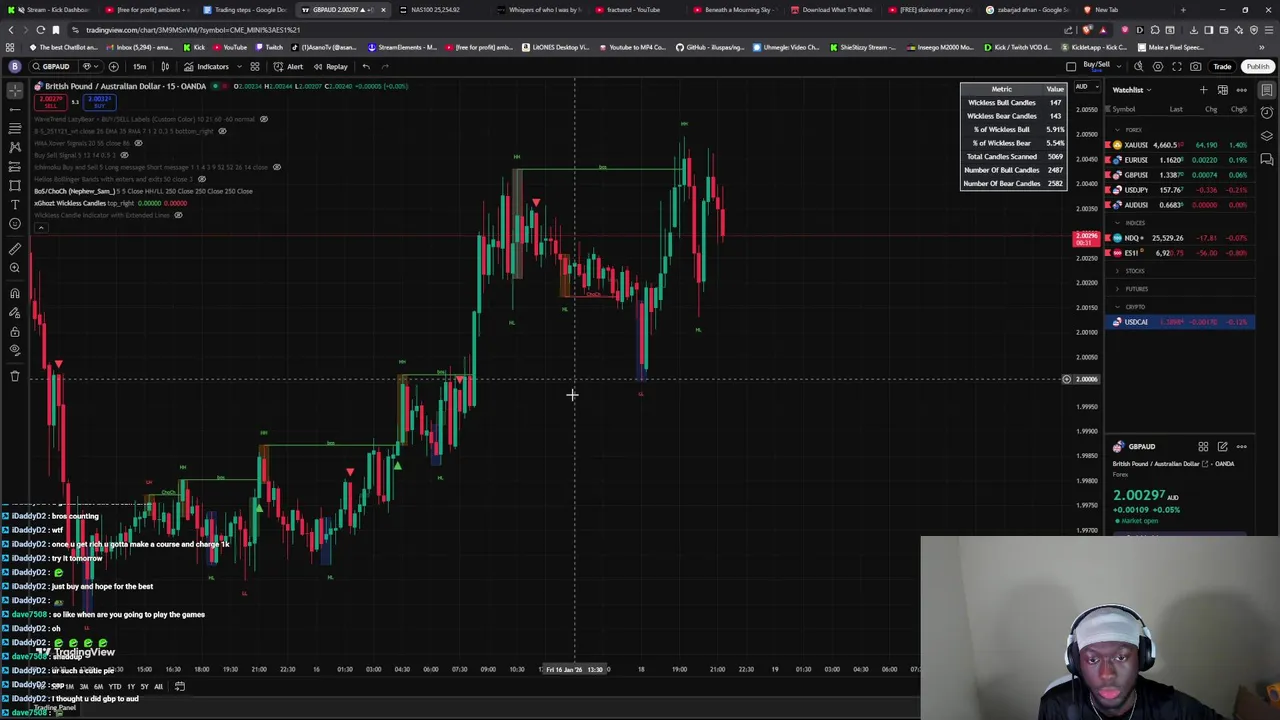1280x720 pixels.
Task: Open the 15m timeframe selector
Action: [x=139, y=67]
